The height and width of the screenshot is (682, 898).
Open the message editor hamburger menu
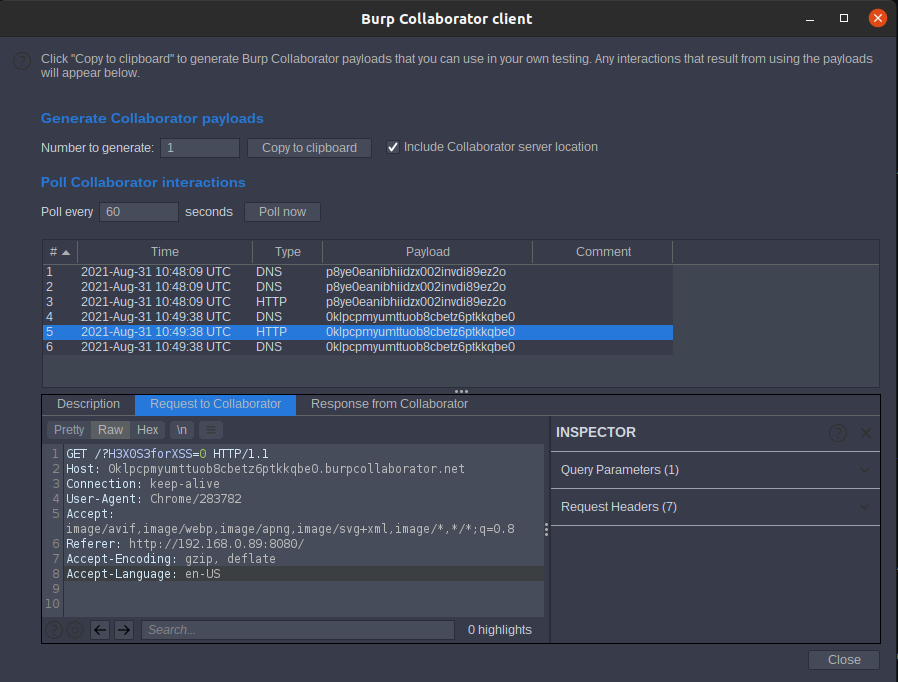coord(211,430)
